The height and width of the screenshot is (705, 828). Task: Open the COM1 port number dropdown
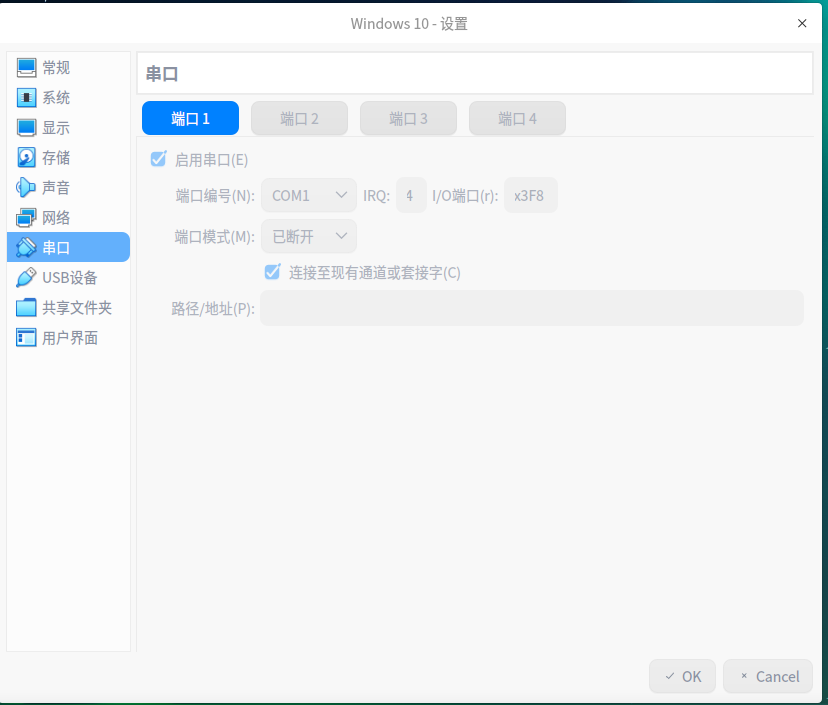point(309,195)
